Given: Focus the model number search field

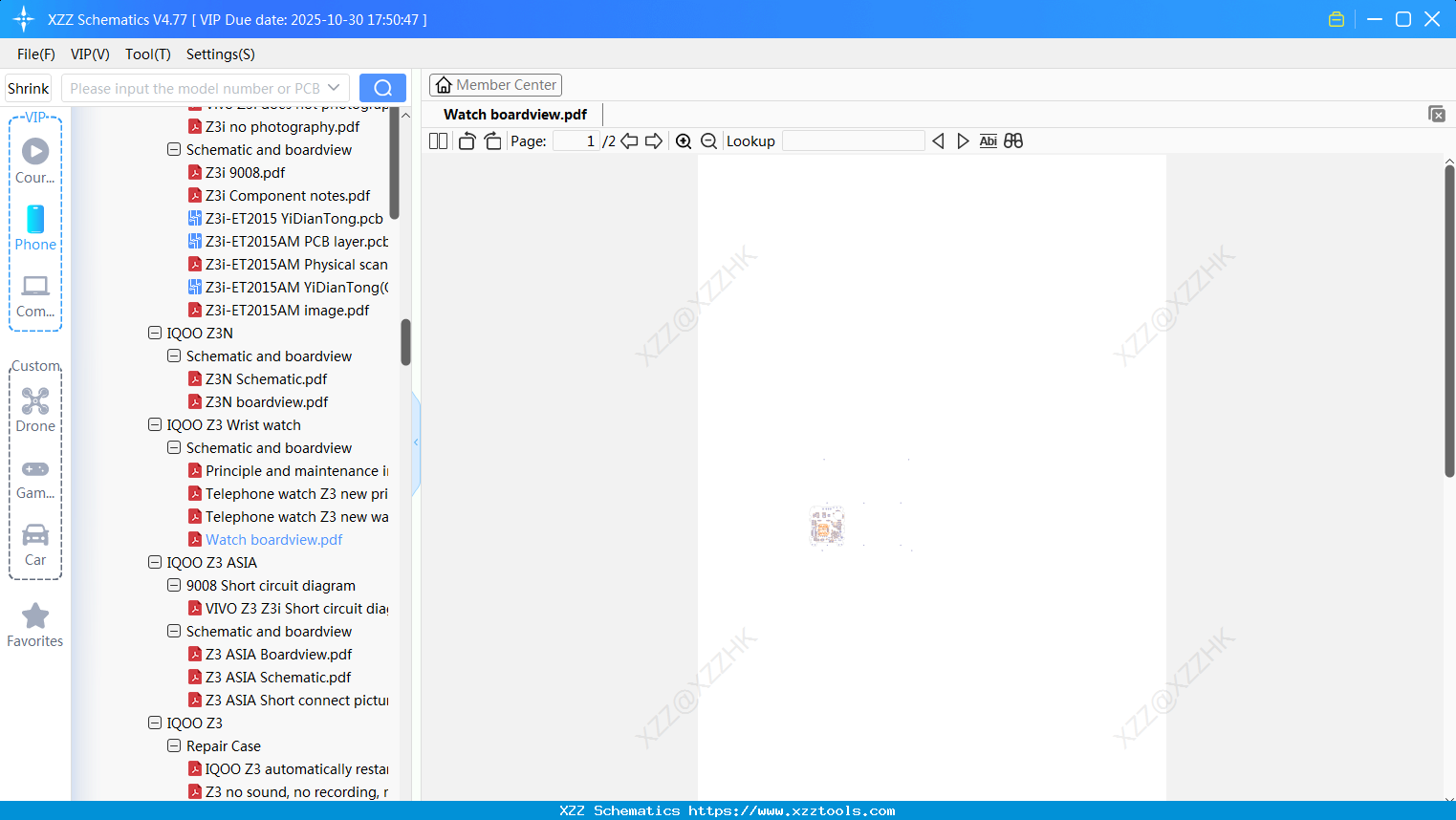Looking at the screenshot, I should (x=196, y=88).
